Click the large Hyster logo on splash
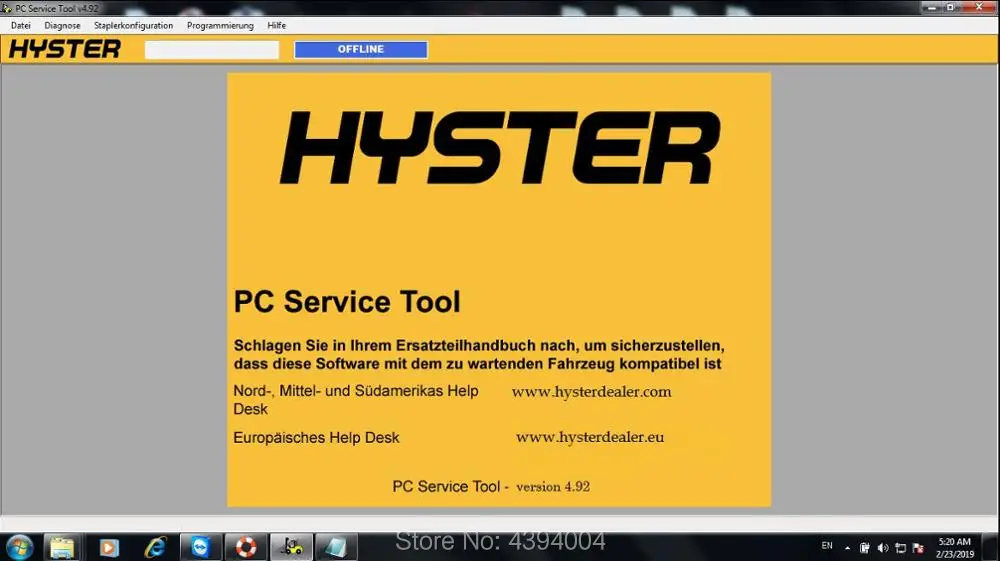 click(x=500, y=147)
